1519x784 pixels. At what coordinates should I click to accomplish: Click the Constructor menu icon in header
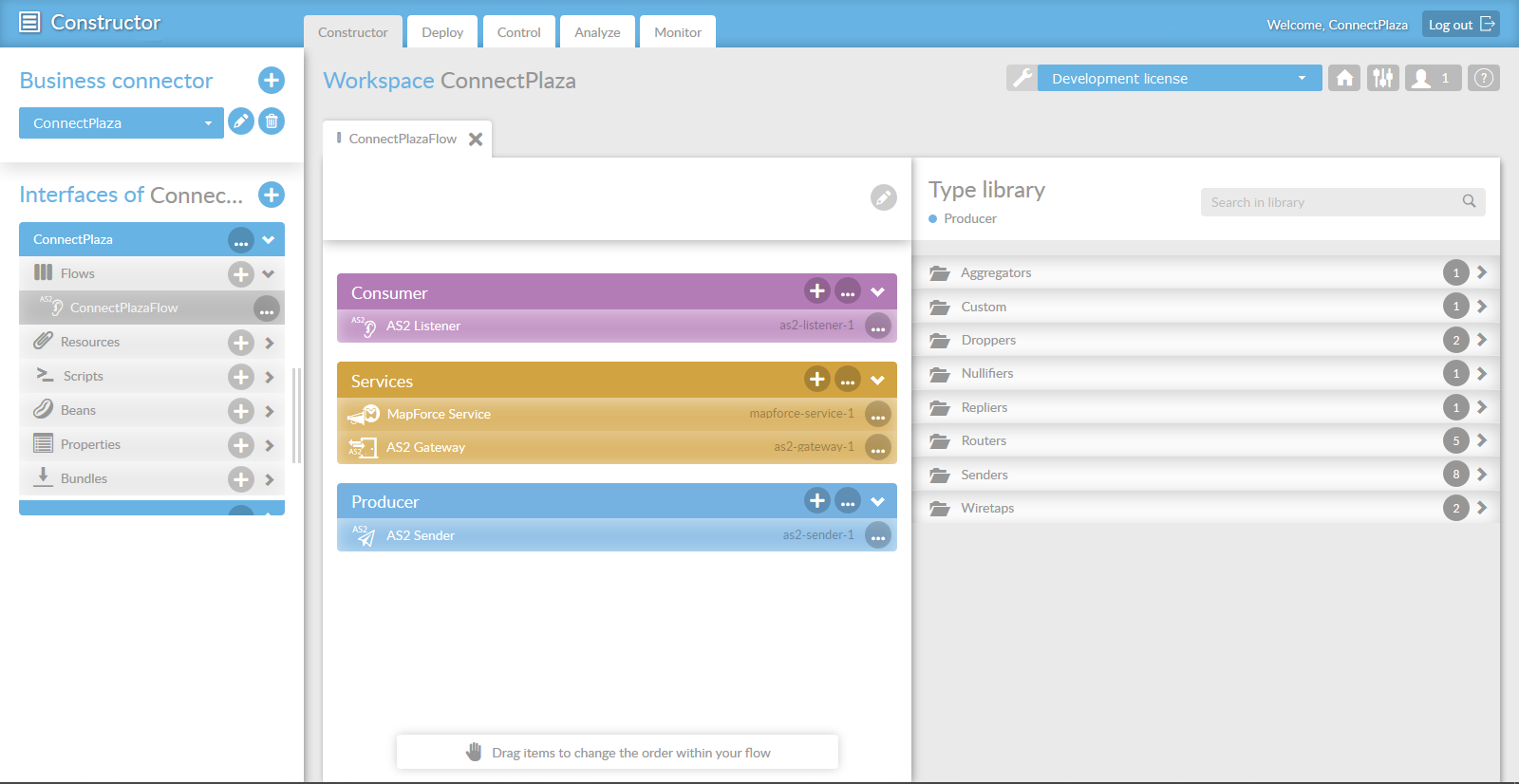click(x=30, y=22)
